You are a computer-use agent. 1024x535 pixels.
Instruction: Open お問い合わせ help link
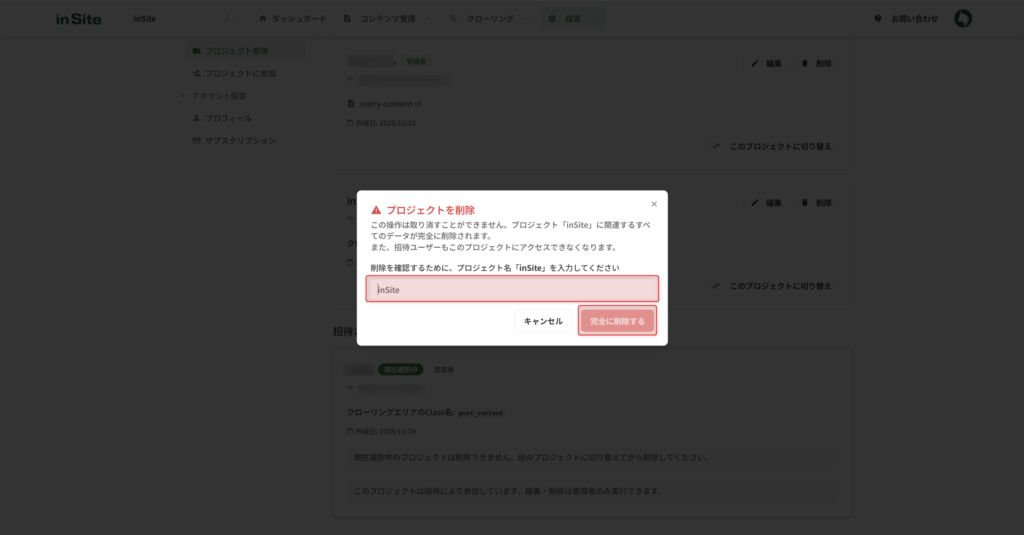(x=906, y=19)
